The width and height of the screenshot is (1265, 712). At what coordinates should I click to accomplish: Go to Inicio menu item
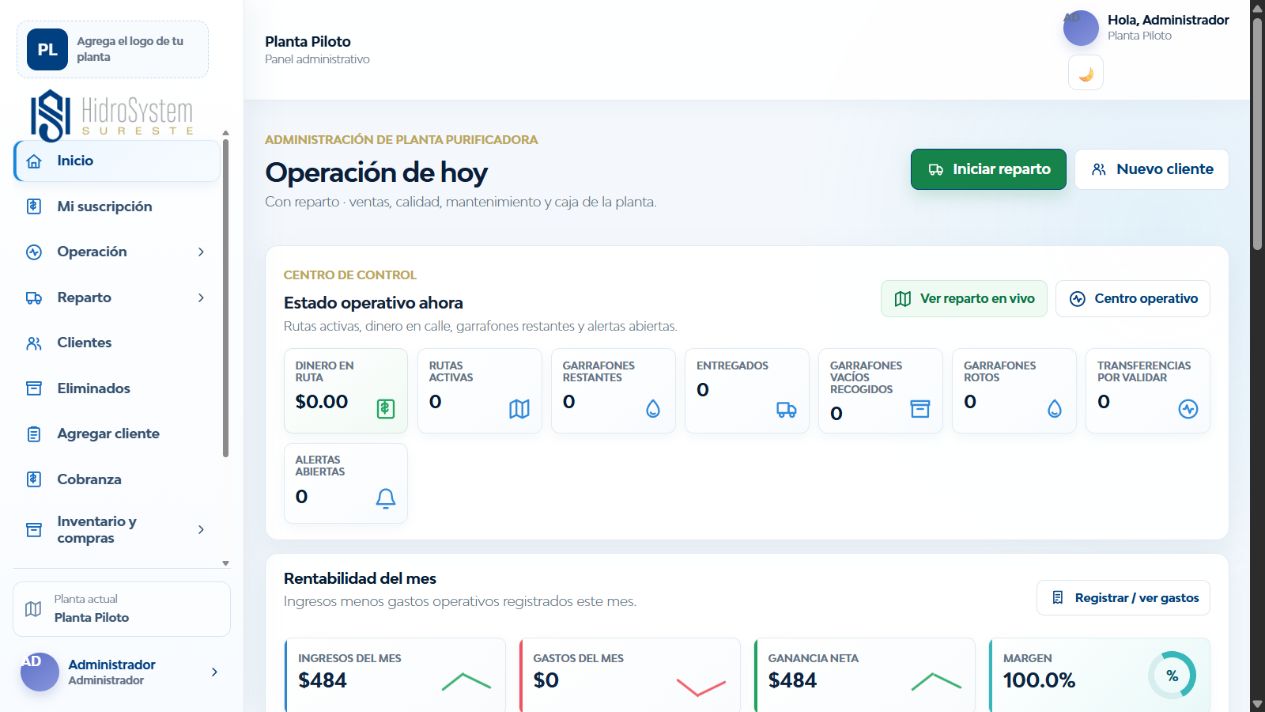117,161
